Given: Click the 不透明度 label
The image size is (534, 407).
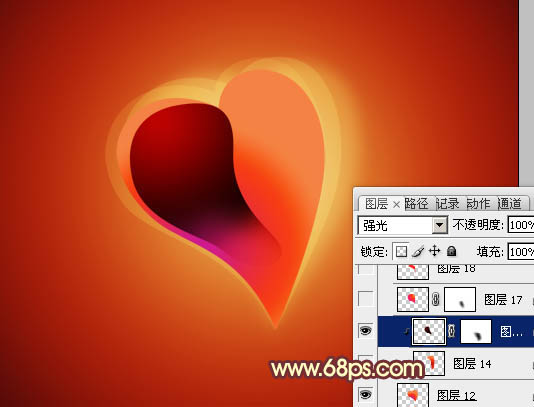Looking at the screenshot, I should tap(478, 224).
